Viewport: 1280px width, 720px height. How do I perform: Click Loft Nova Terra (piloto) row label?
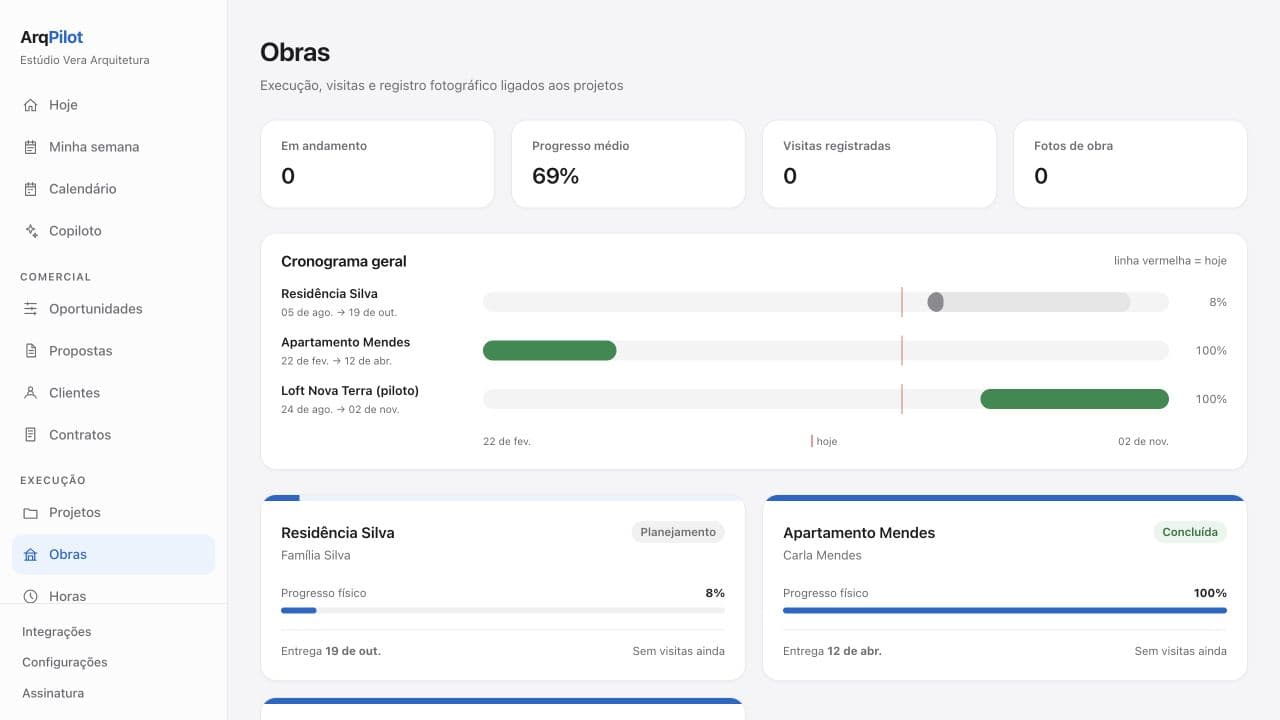[x=350, y=391]
